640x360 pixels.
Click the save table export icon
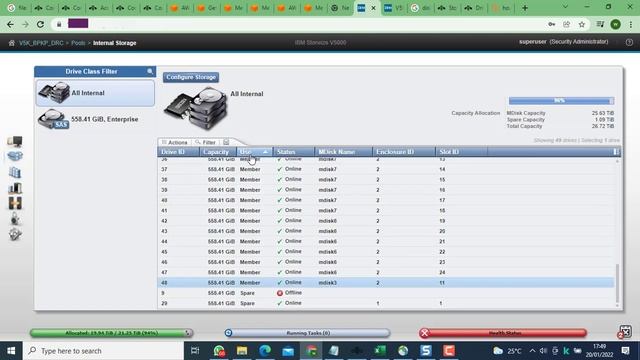pyautogui.click(x=226, y=142)
